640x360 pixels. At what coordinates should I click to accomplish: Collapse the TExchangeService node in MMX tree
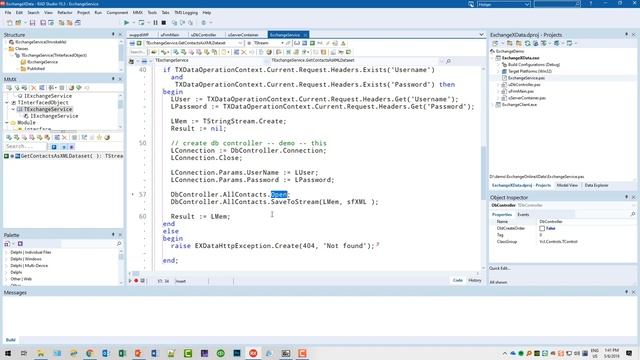click(13, 109)
